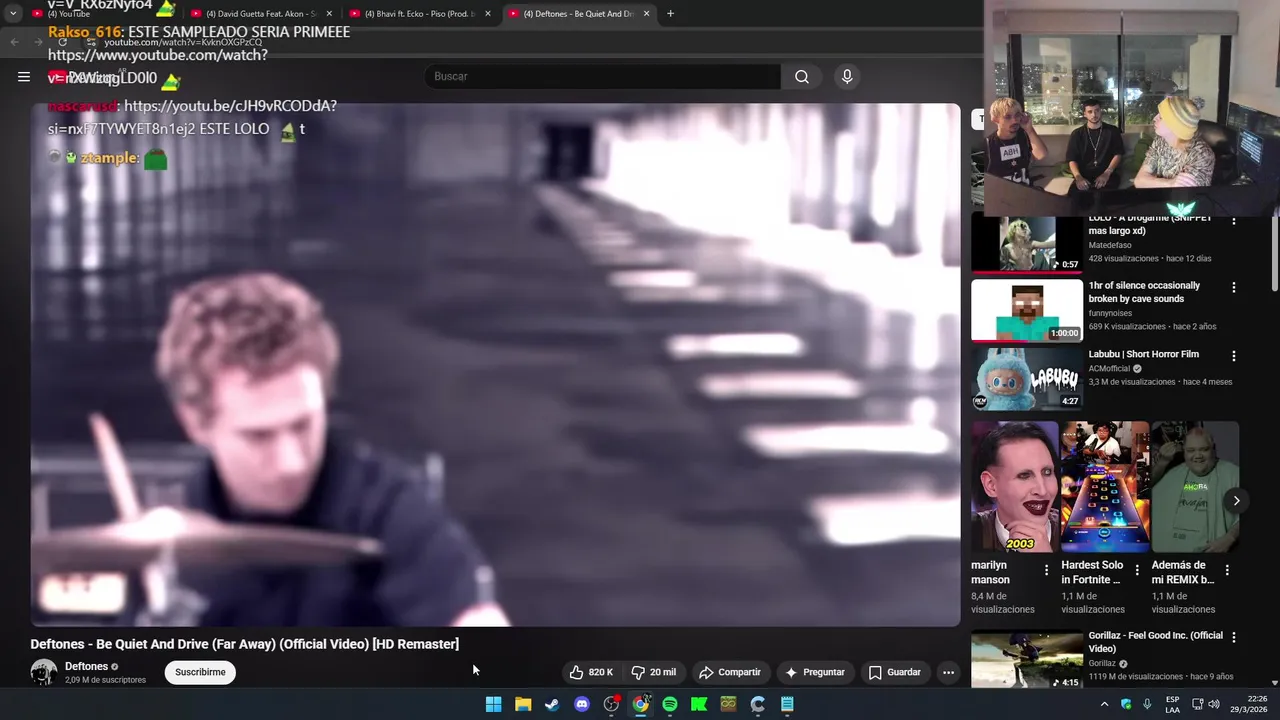Open Spotify from the taskbar
The image size is (1280, 720).
click(x=670, y=704)
